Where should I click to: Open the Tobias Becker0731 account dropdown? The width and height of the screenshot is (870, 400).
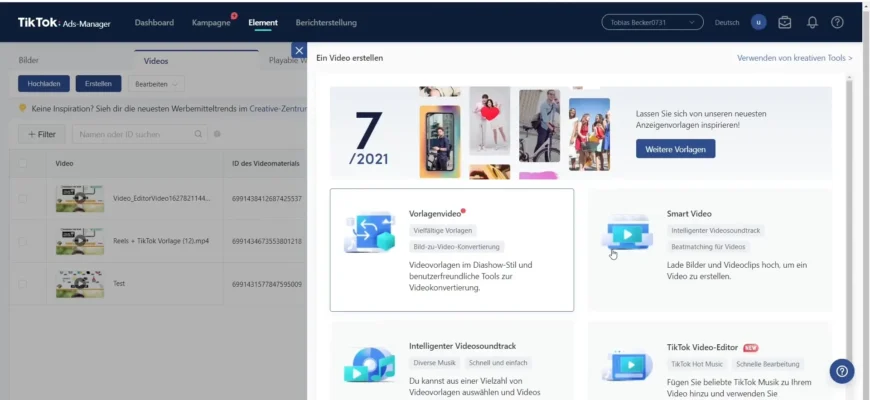[652, 23]
